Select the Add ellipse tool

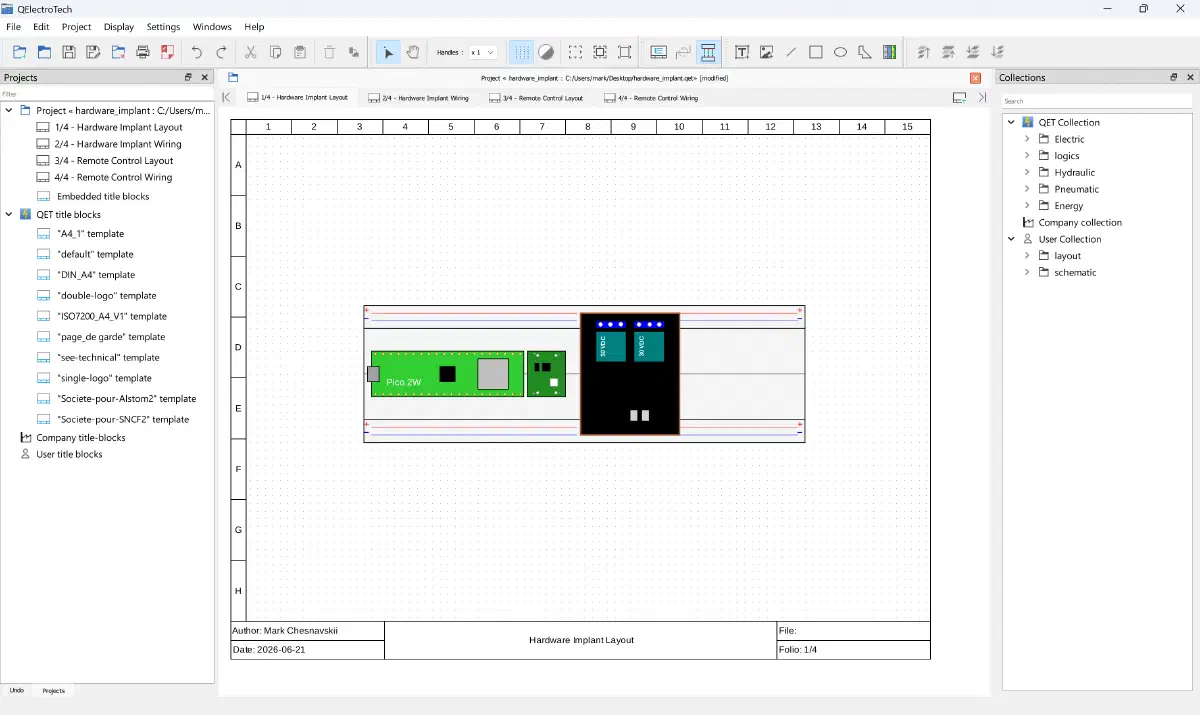point(840,52)
